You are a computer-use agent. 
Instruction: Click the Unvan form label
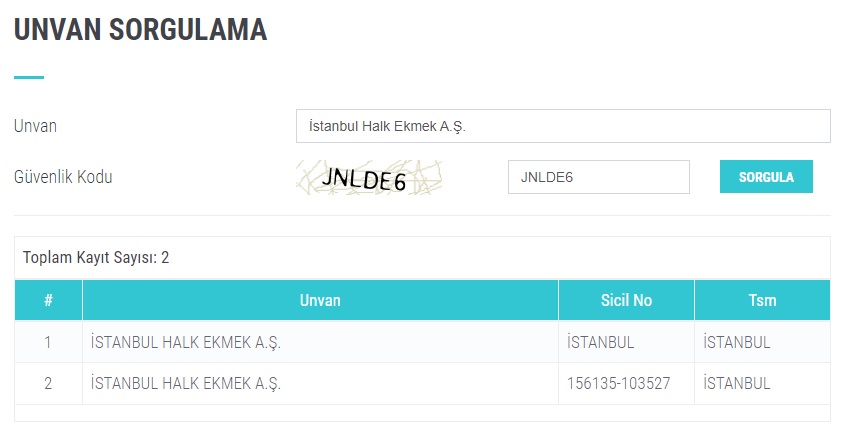[x=35, y=127]
